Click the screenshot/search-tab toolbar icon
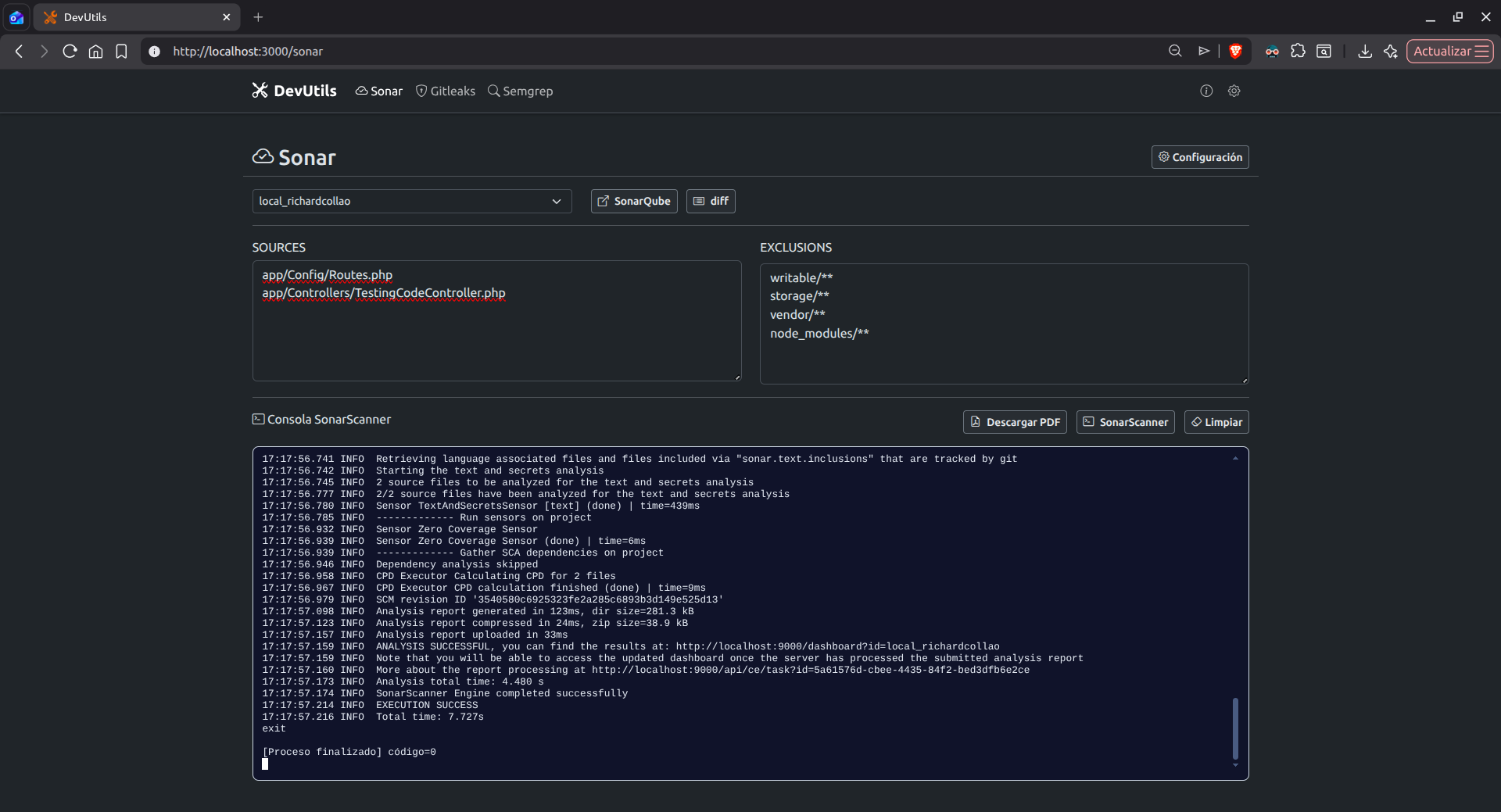Viewport: 1501px width, 812px height. tap(1324, 51)
